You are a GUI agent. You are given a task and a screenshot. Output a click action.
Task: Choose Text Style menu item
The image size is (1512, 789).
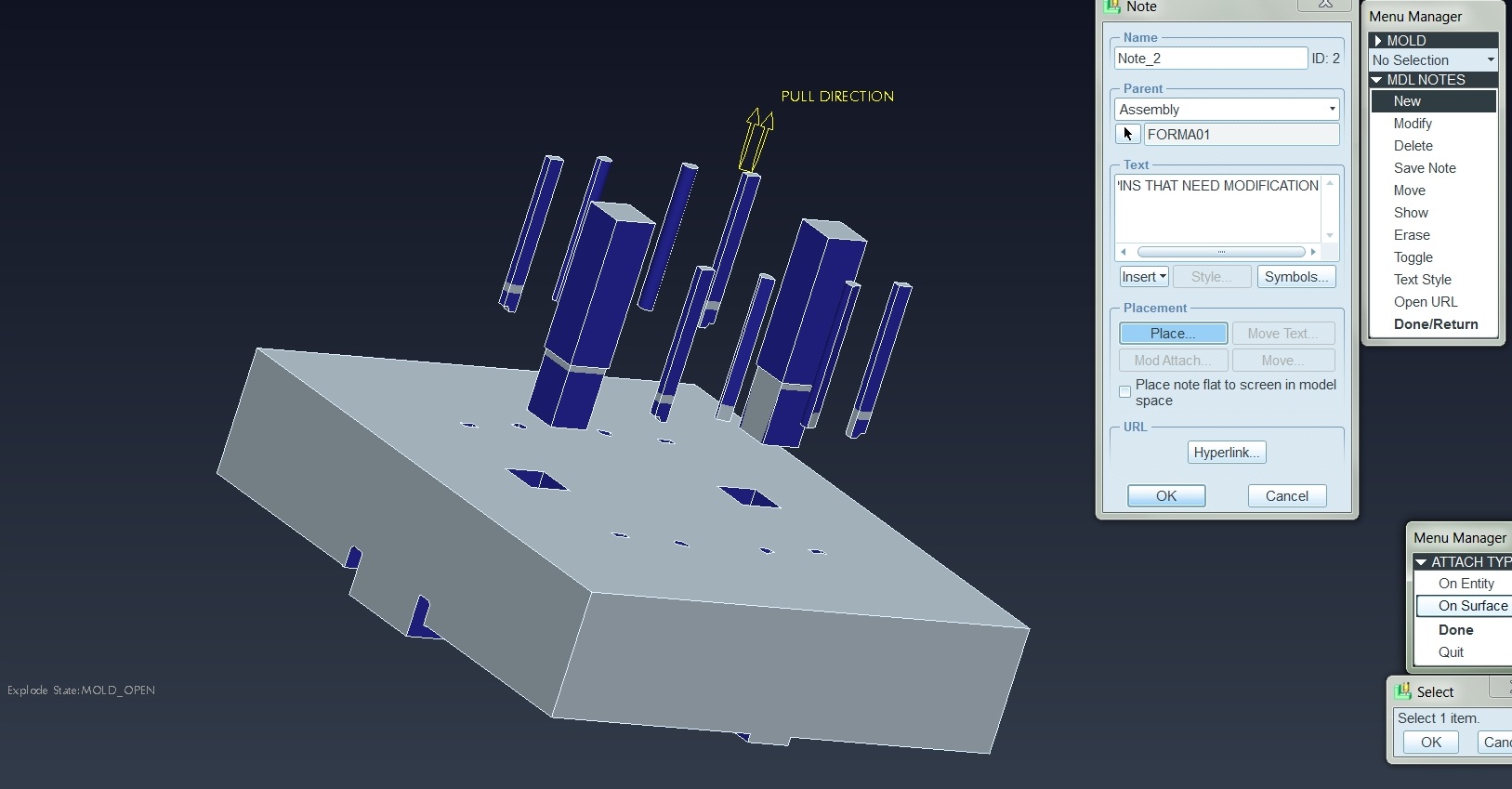[1423, 280]
